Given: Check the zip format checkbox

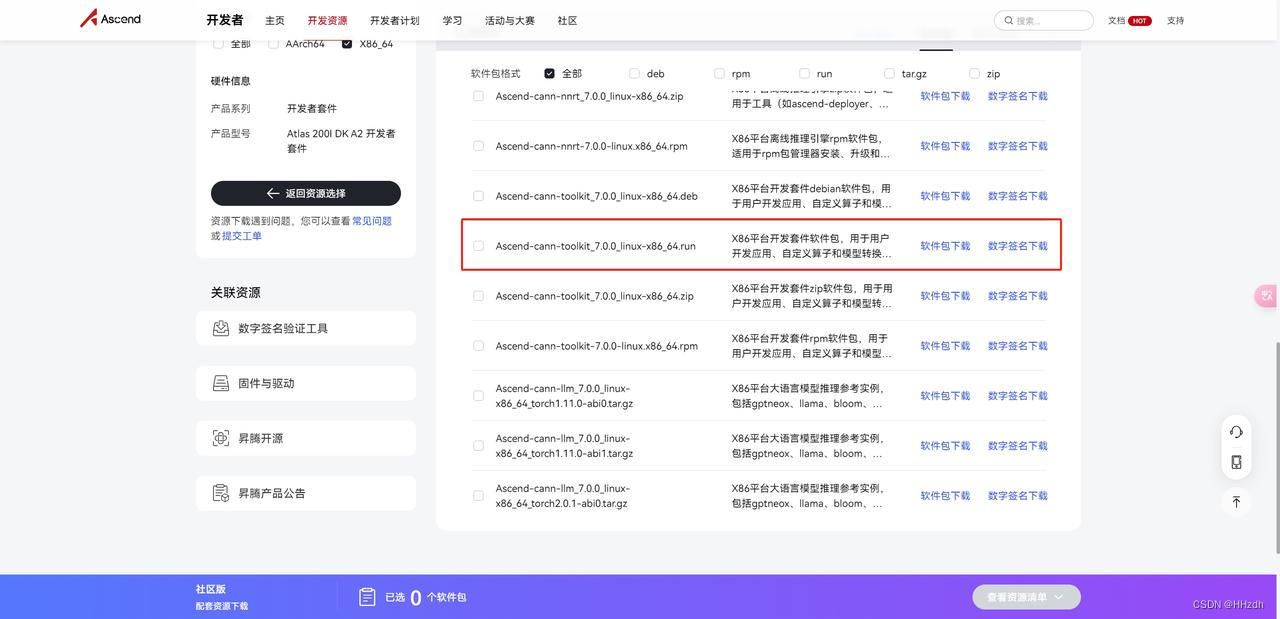Looking at the screenshot, I should 974,74.
